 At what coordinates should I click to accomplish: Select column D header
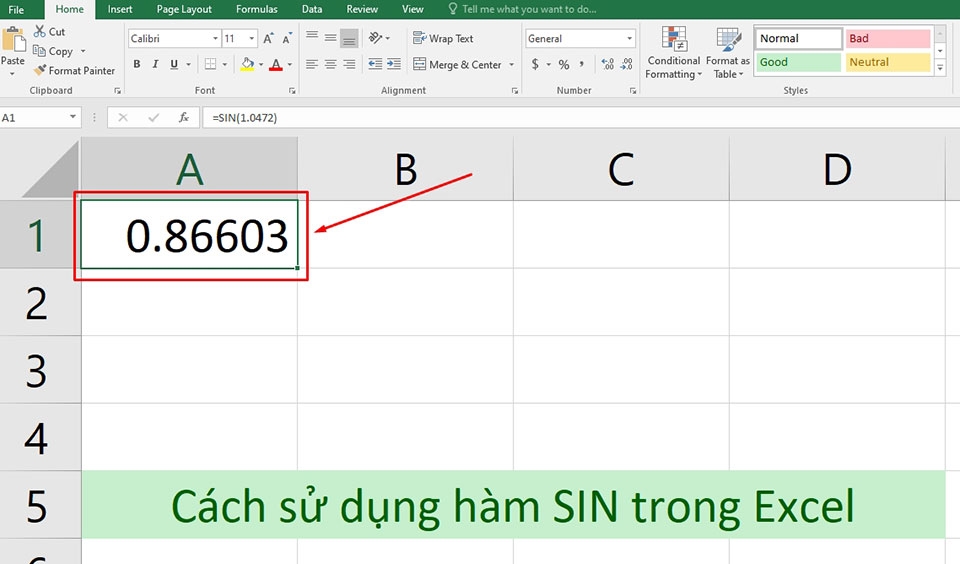coord(837,170)
